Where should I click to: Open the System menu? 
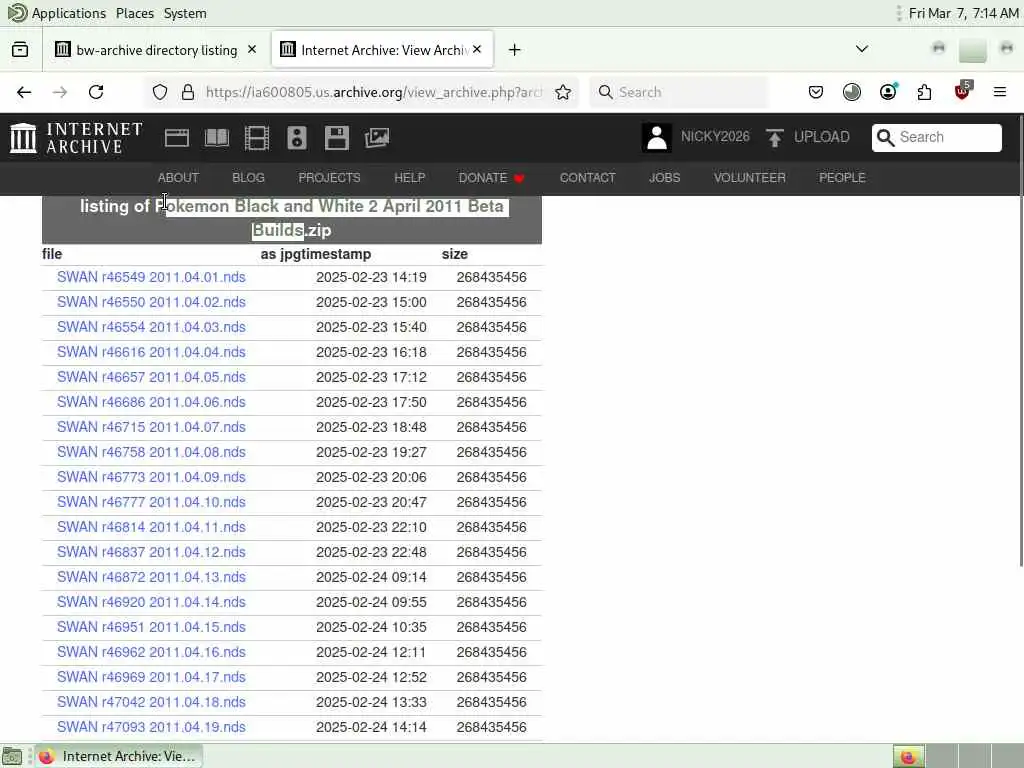pyautogui.click(x=185, y=13)
